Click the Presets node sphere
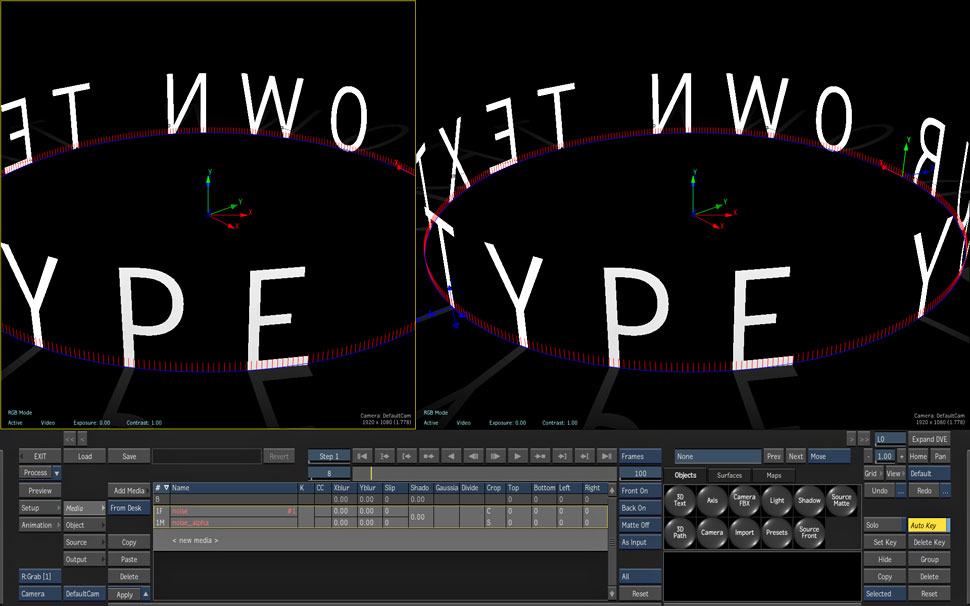 point(777,533)
